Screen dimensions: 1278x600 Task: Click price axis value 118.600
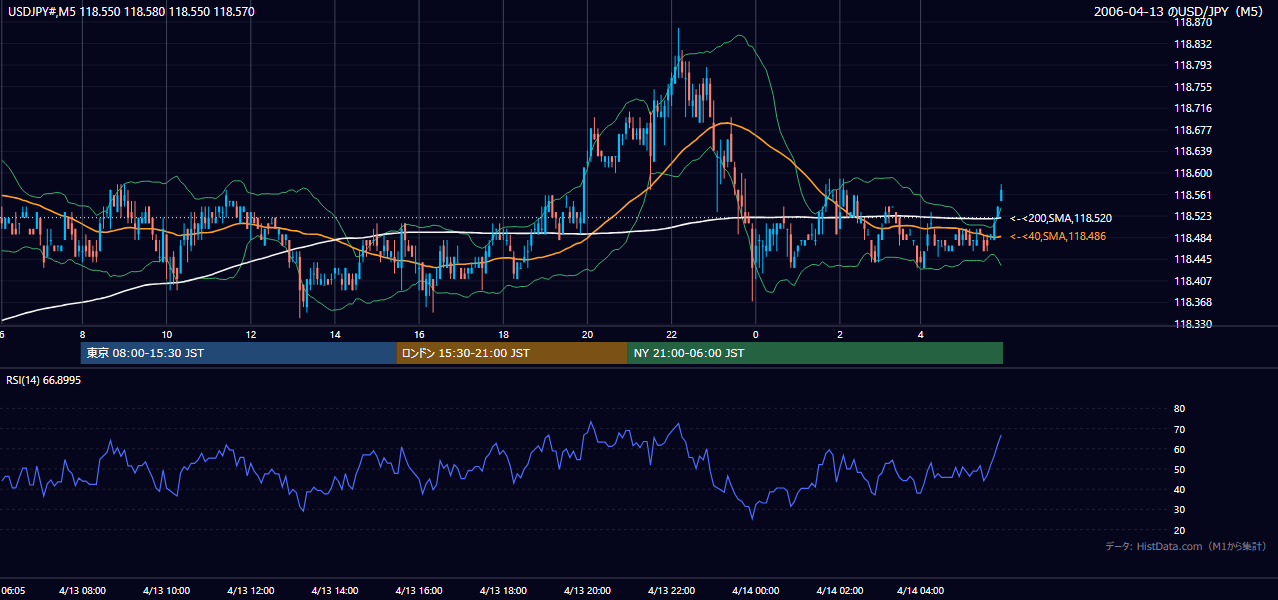click(1192, 173)
